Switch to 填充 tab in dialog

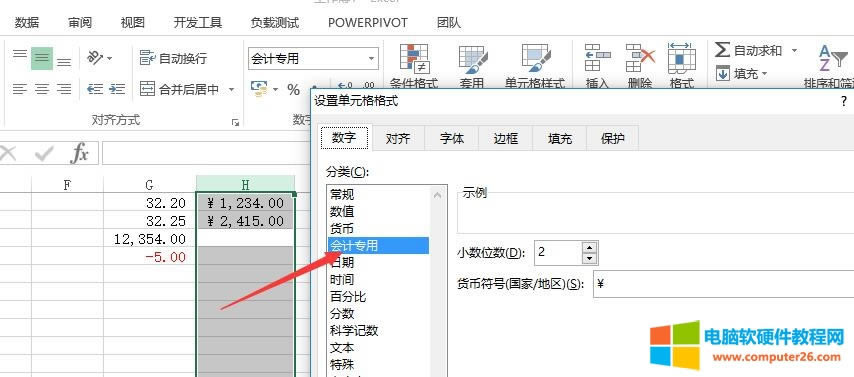pyautogui.click(x=560, y=138)
